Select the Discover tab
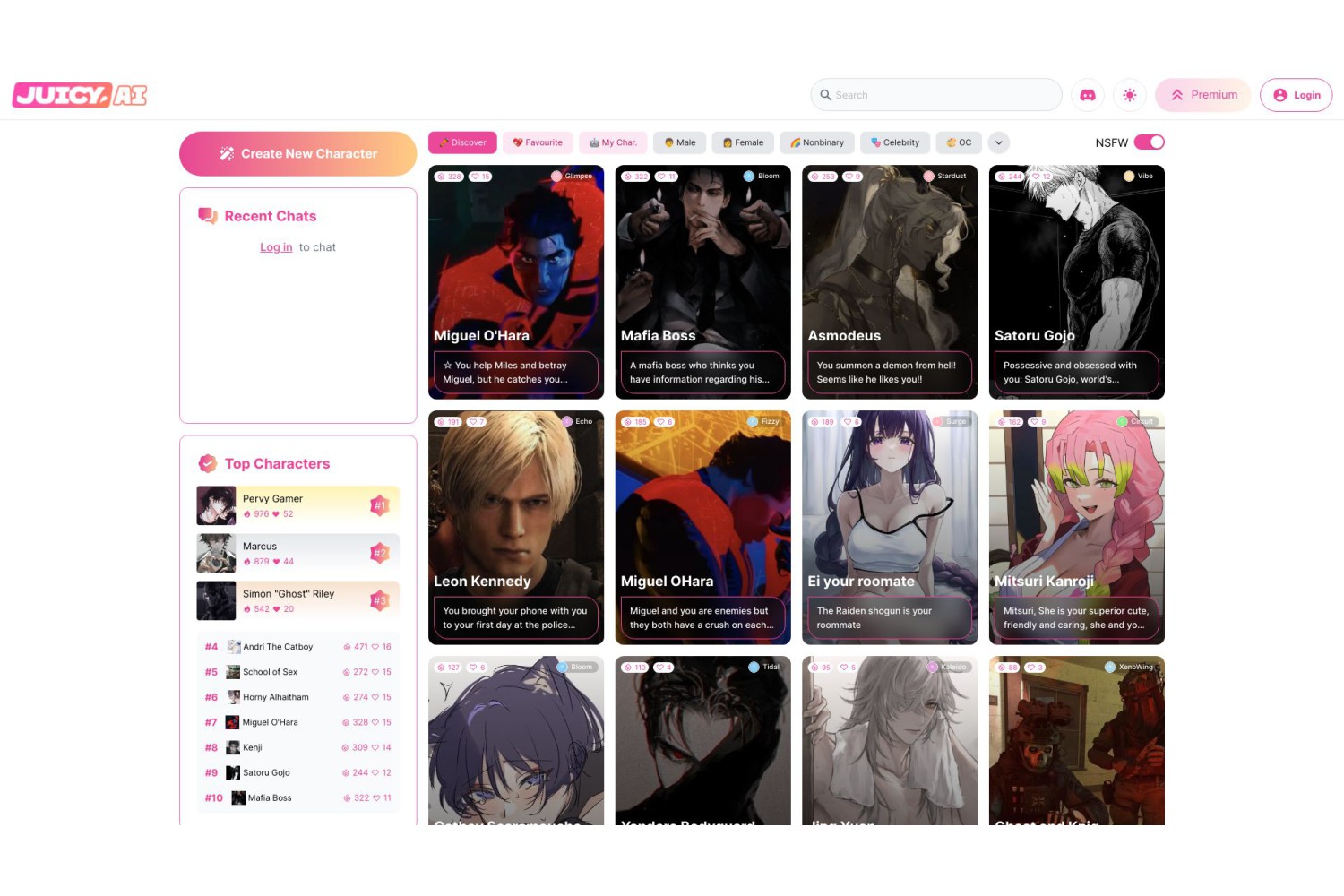Screen dimensions: 1344x896 click(463, 142)
